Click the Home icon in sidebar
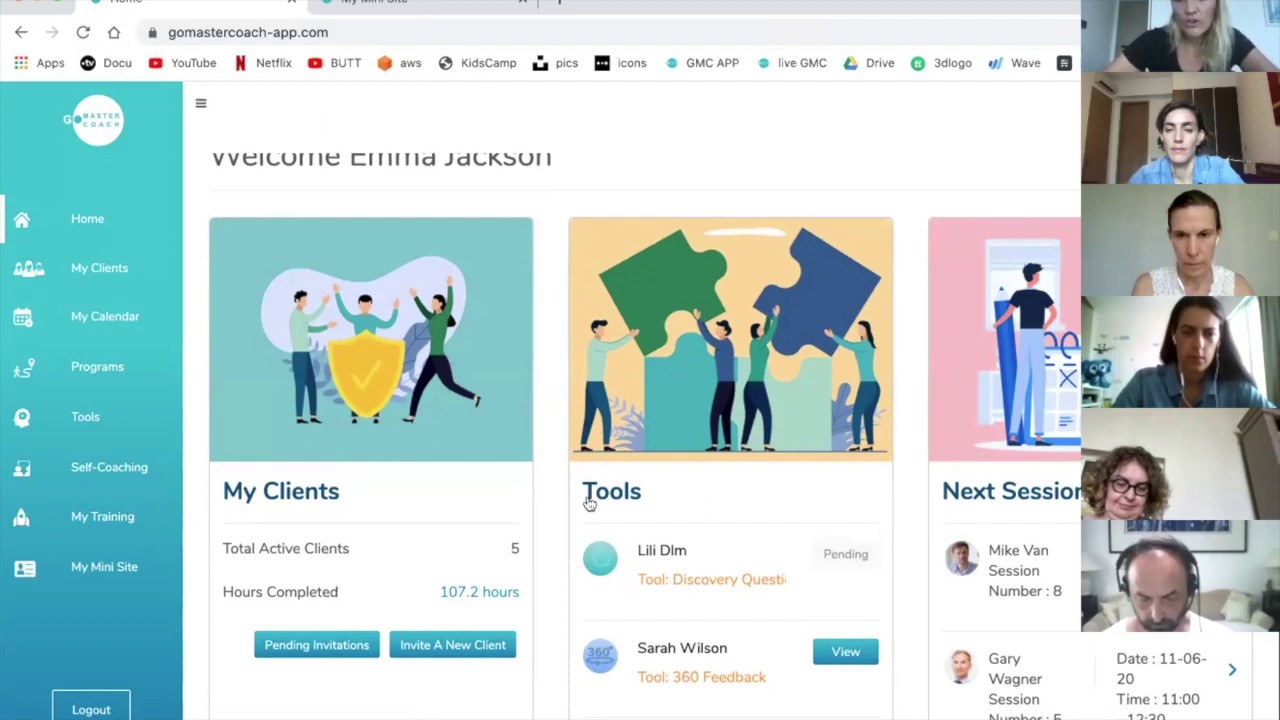Image resolution: width=1280 pixels, height=720 pixels. point(22,219)
